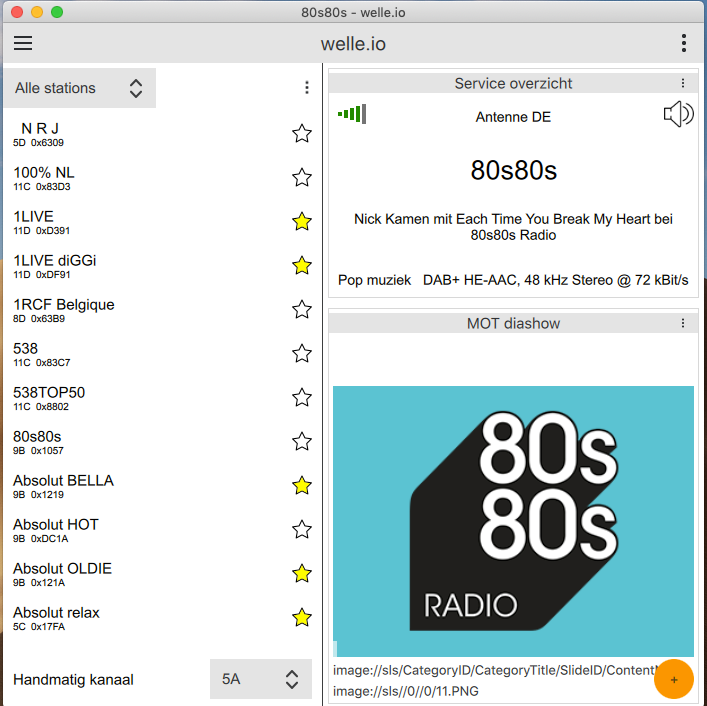Favorite the Absolut HOT station
The width and height of the screenshot is (707, 706).
coord(302,530)
